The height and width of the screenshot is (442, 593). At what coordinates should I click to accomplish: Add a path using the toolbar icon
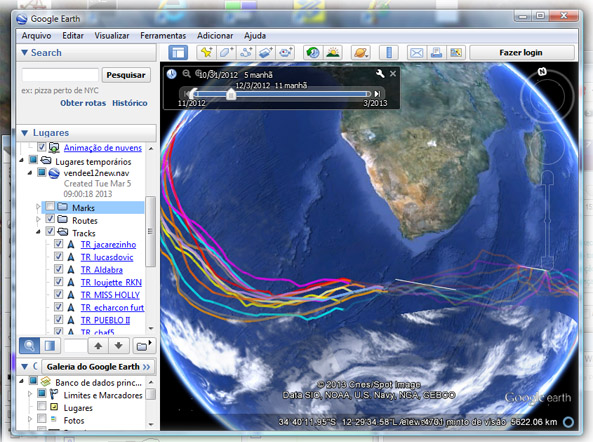246,53
